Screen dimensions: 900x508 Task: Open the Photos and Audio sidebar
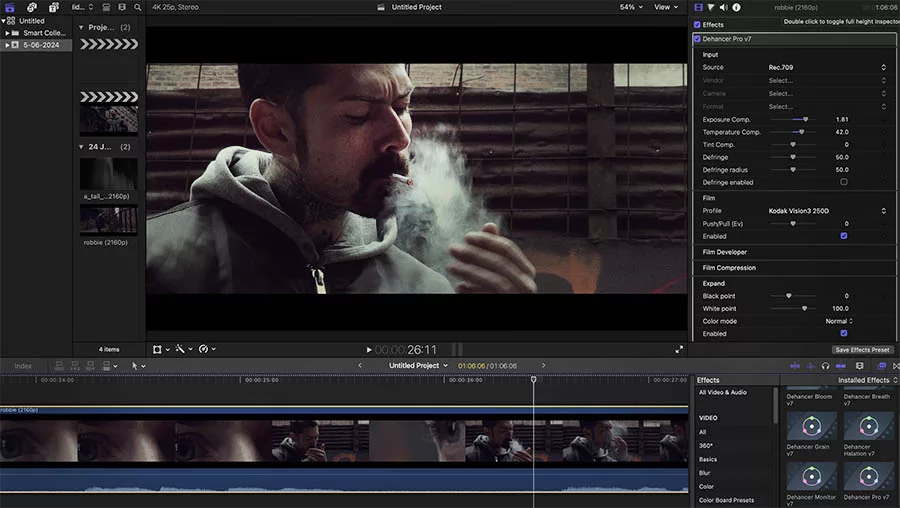pyautogui.click(x=31, y=7)
